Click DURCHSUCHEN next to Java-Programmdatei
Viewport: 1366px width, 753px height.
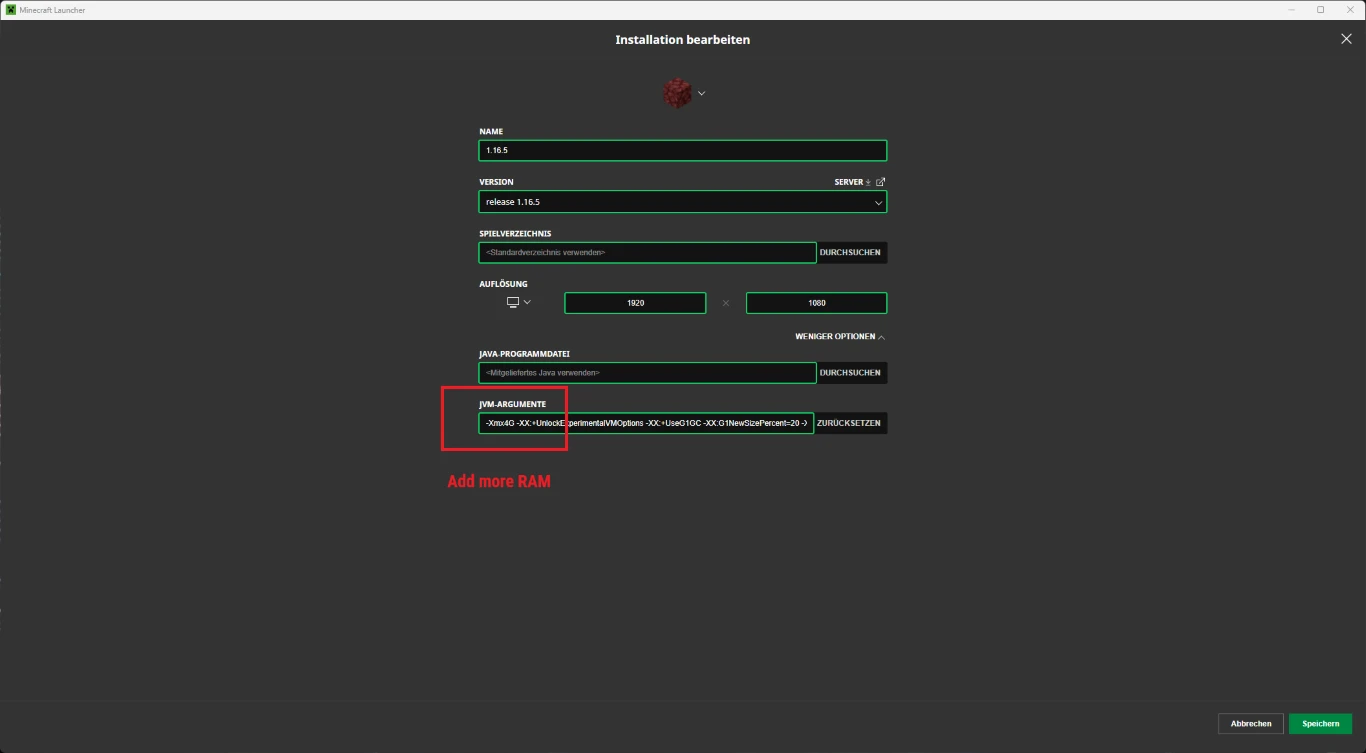851,372
